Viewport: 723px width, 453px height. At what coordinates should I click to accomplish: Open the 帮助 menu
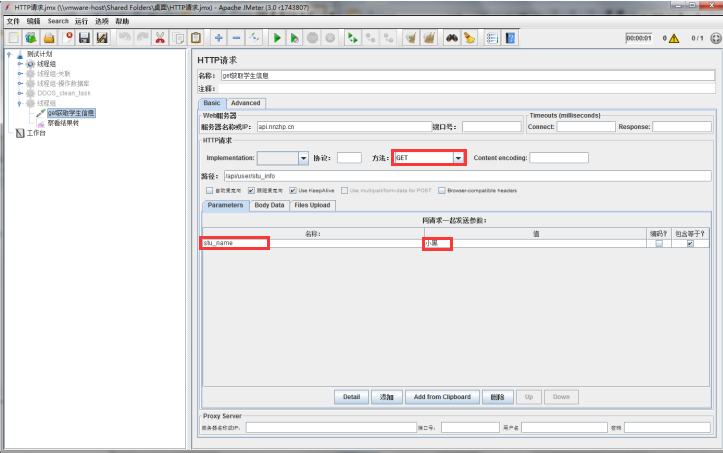tap(122, 21)
